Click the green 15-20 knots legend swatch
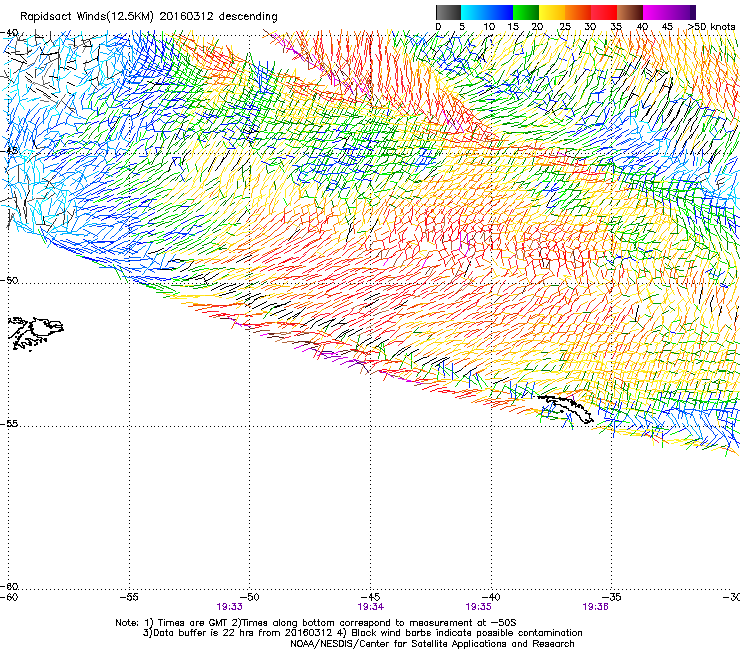The image size is (740, 650). pyautogui.click(x=526, y=12)
